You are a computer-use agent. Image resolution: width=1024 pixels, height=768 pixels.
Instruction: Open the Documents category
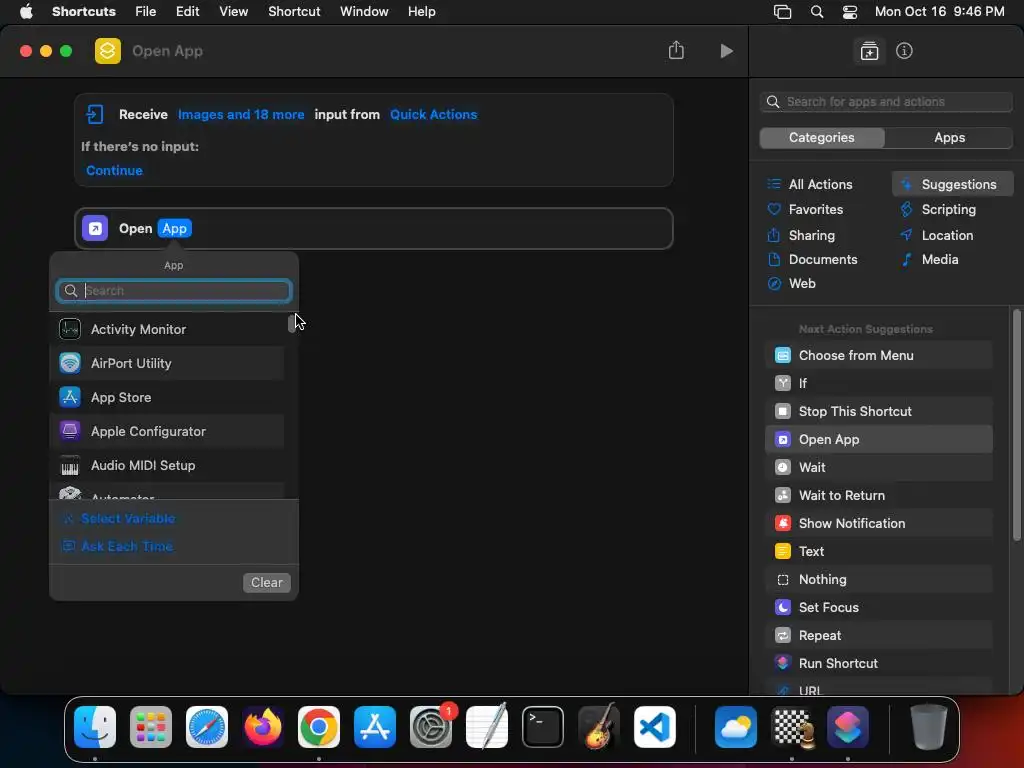pyautogui.click(x=823, y=259)
